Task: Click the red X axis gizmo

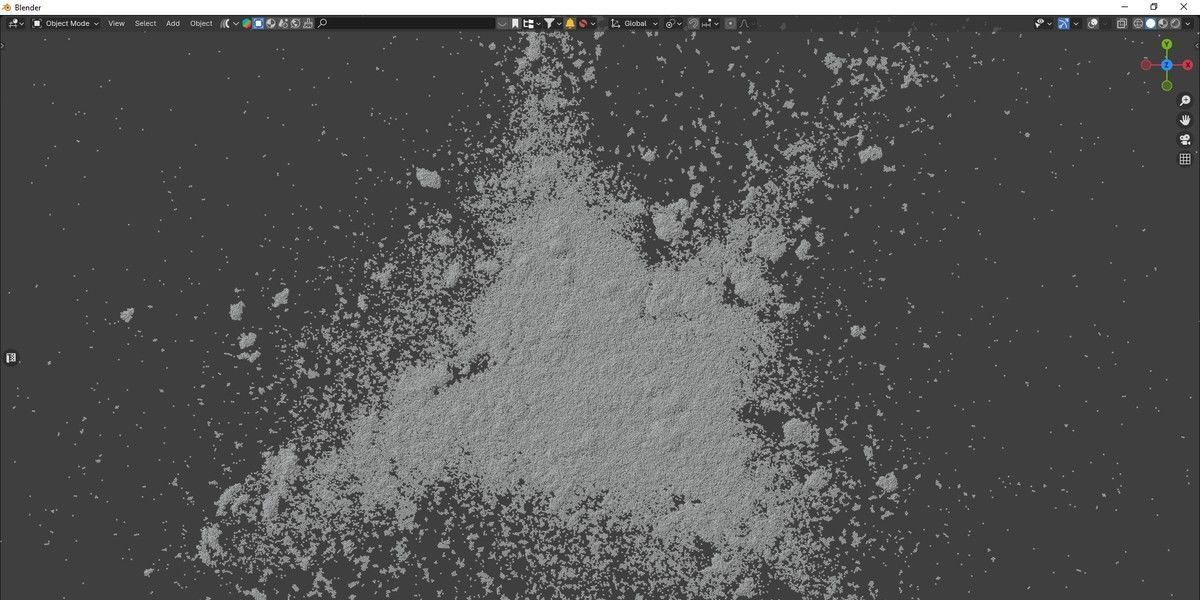Action: click(x=1187, y=64)
